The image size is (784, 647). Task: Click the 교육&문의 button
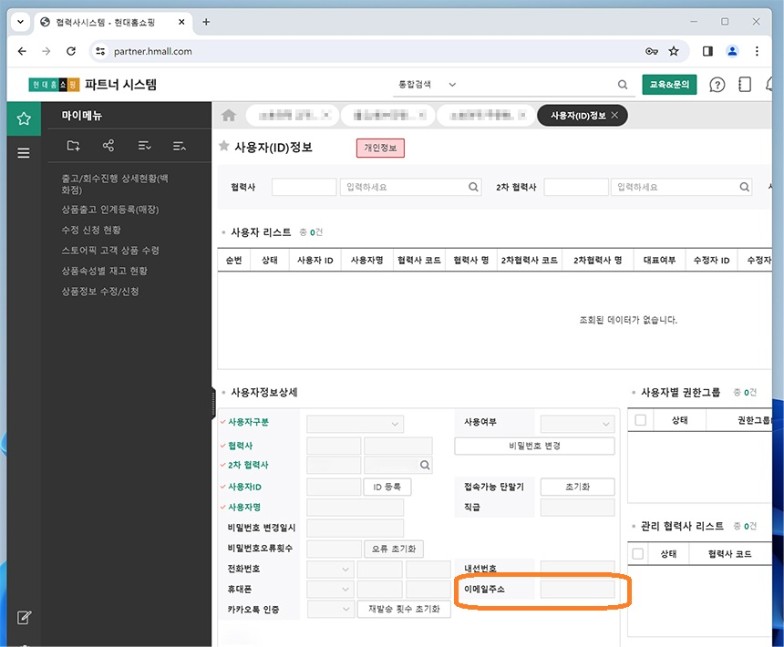coord(669,84)
